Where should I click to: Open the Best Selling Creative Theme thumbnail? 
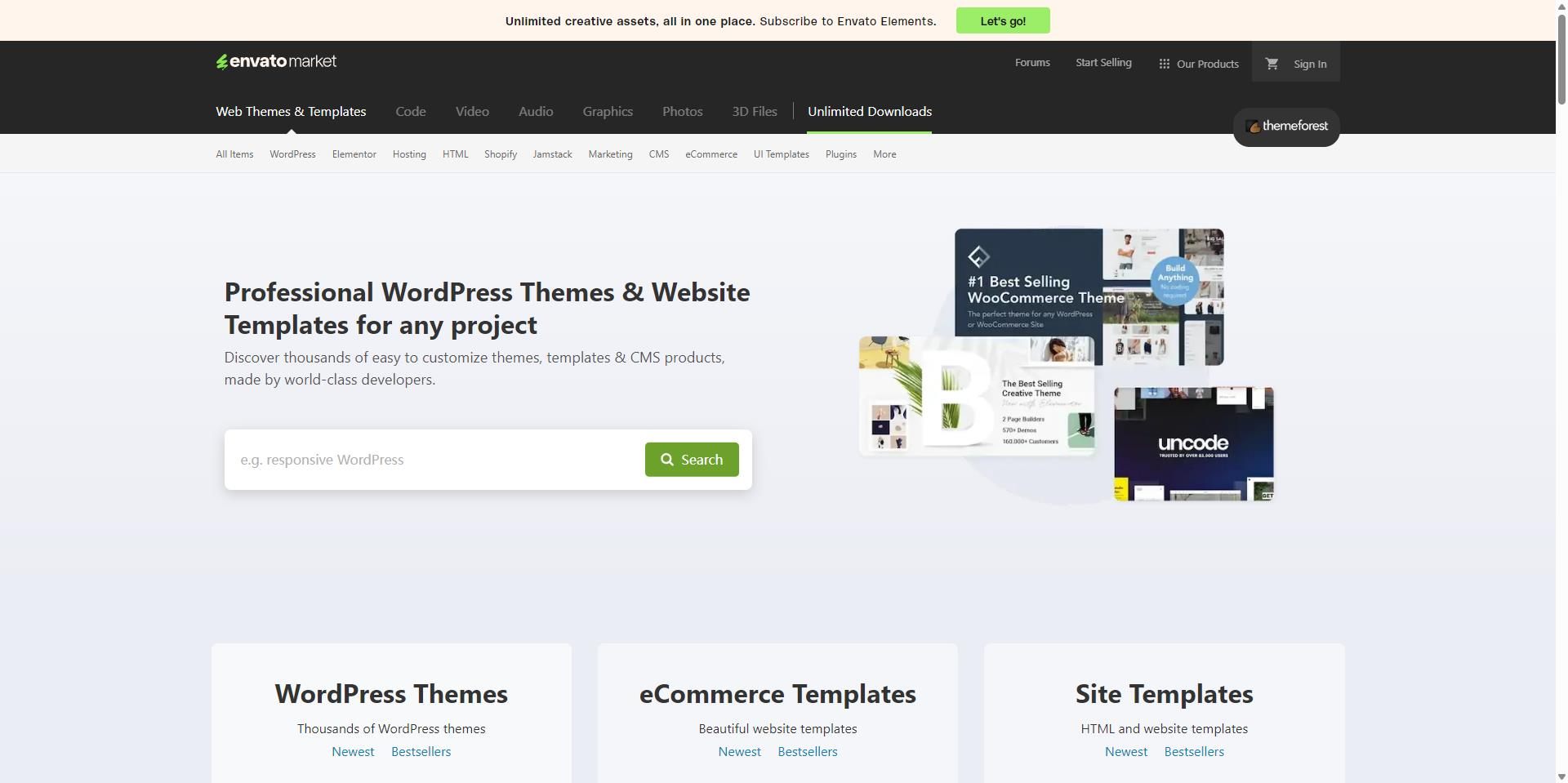(x=976, y=396)
